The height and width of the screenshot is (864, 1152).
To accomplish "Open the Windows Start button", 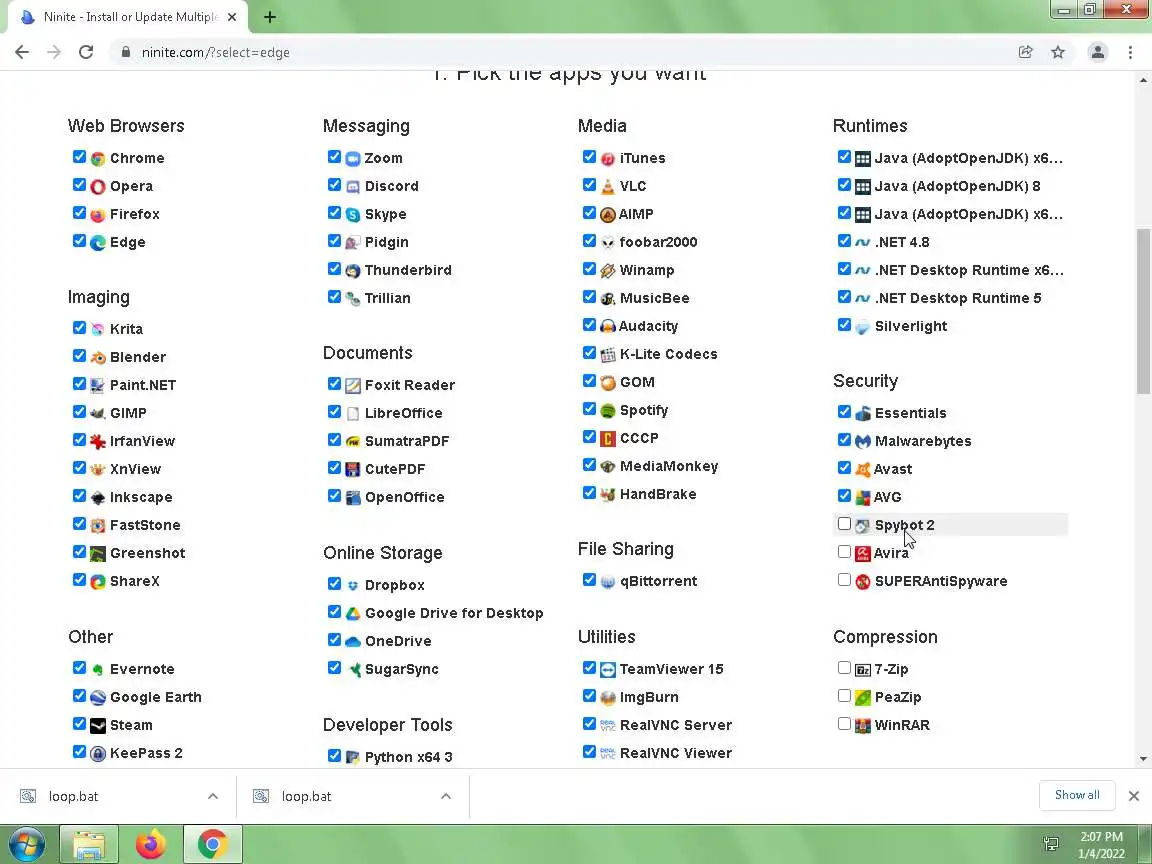I will coord(26,844).
